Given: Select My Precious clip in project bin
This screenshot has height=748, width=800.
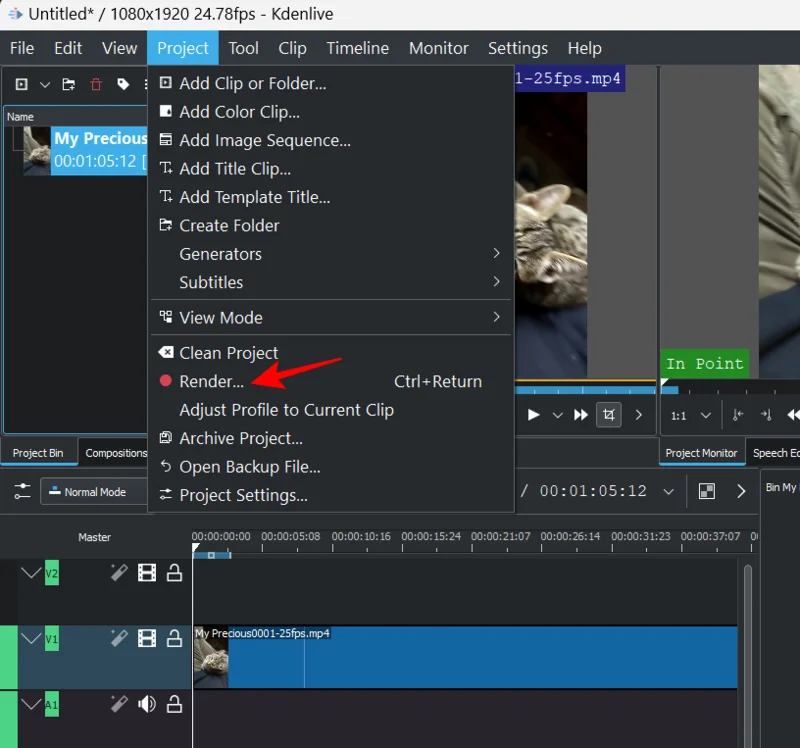Looking at the screenshot, I should pos(85,151).
